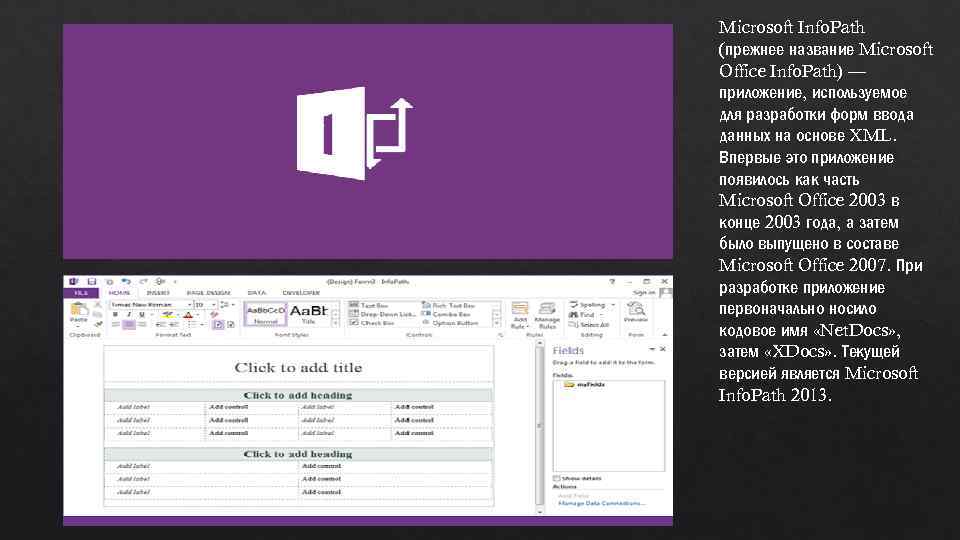The image size is (960, 540).
Task: Click Select All in Editing group
Action: tap(589, 324)
